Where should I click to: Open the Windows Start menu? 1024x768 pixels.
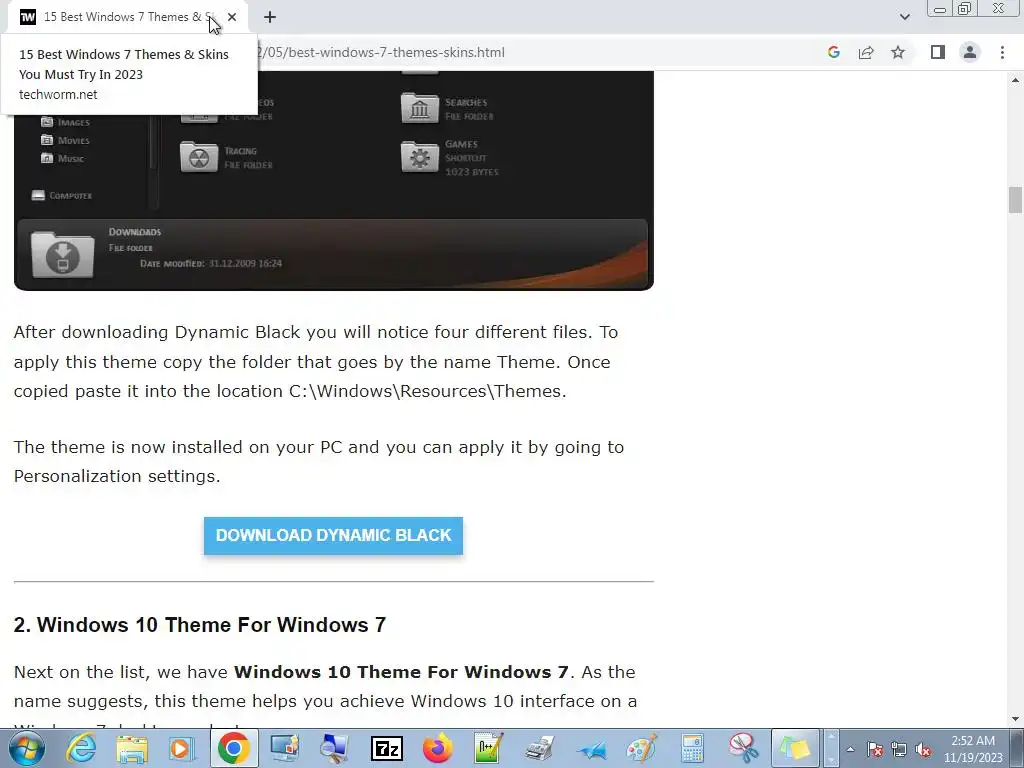[27, 748]
